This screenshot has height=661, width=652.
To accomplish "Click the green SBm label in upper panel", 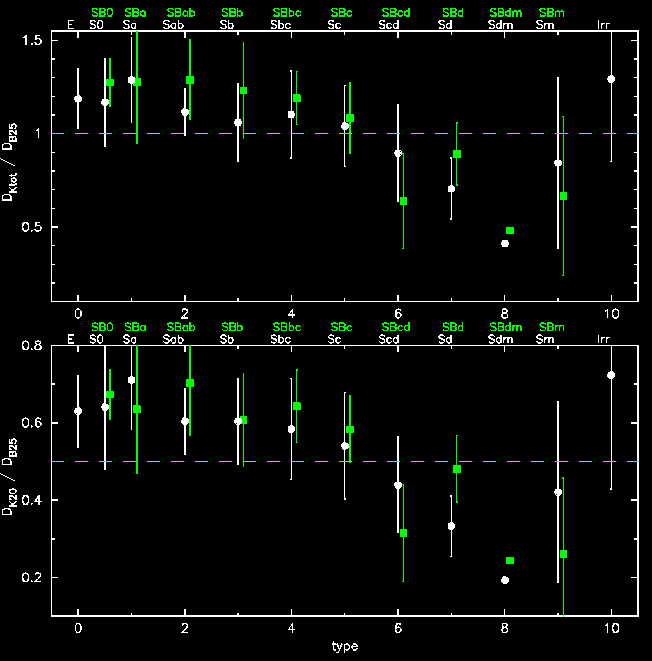I will pyautogui.click(x=552, y=13).
